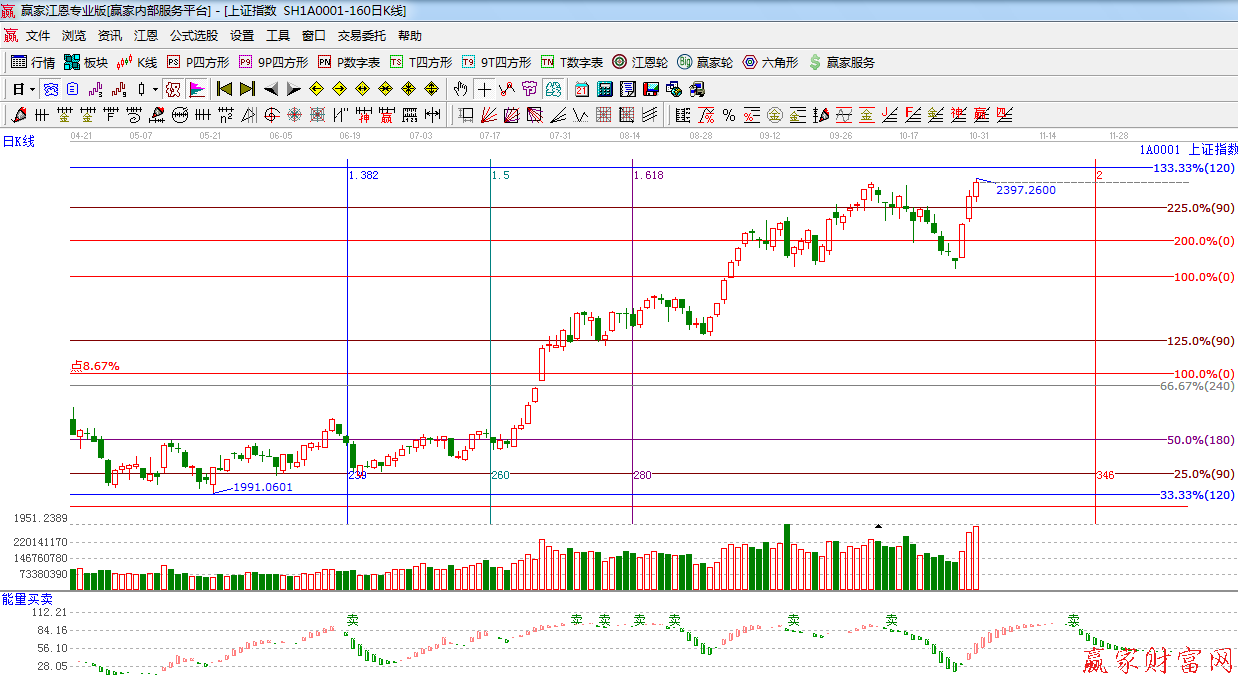The image size is (1238, 685).
Task: Open the 交易委托 menu
Action: pyautogui.click(x=361, y=36)
